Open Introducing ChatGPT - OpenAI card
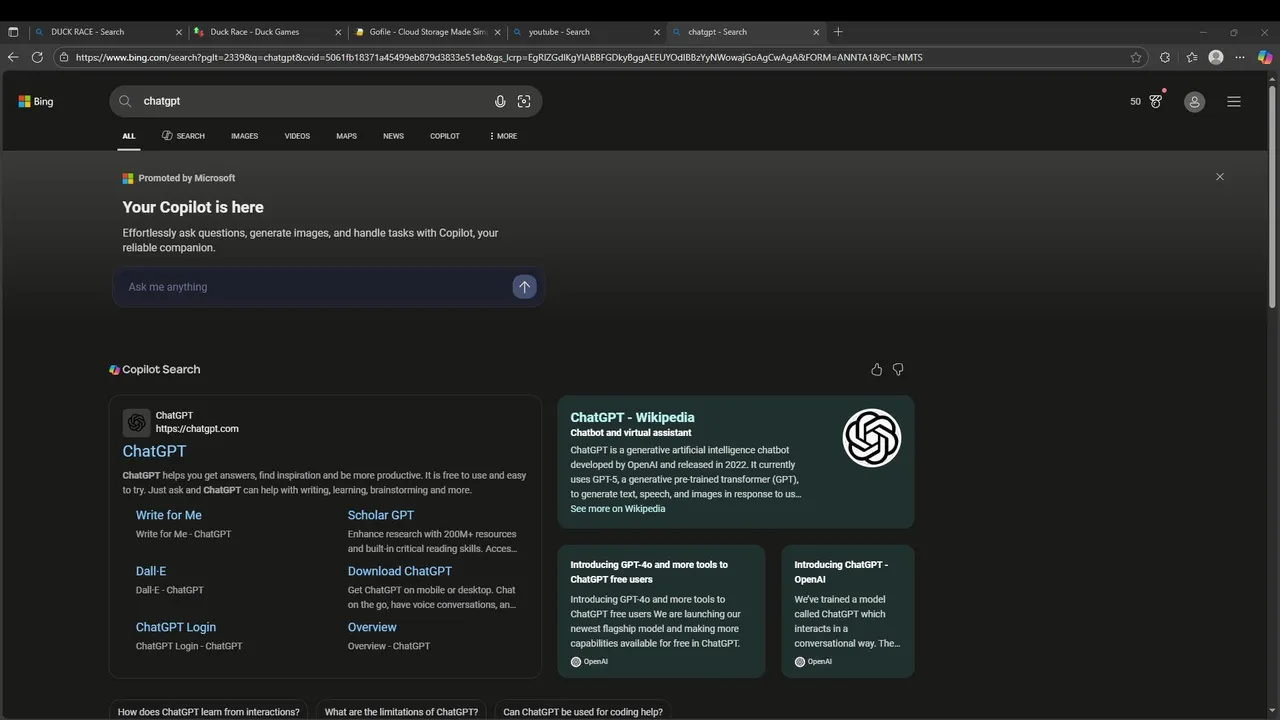The height and width of the screenshot is (720, 1280). click(848, 611)
